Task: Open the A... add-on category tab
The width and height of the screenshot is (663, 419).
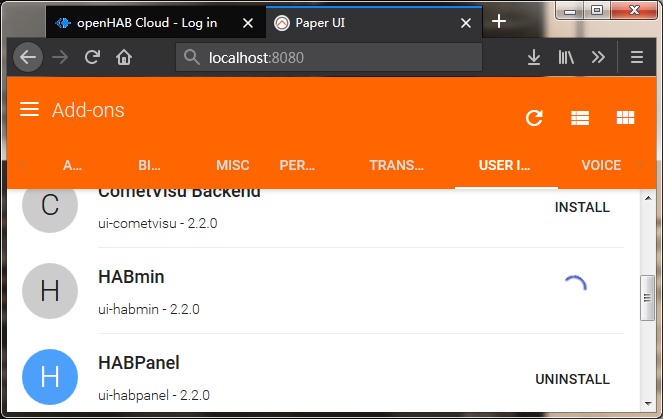Action: pyautogui.click(x=72, y=165)
